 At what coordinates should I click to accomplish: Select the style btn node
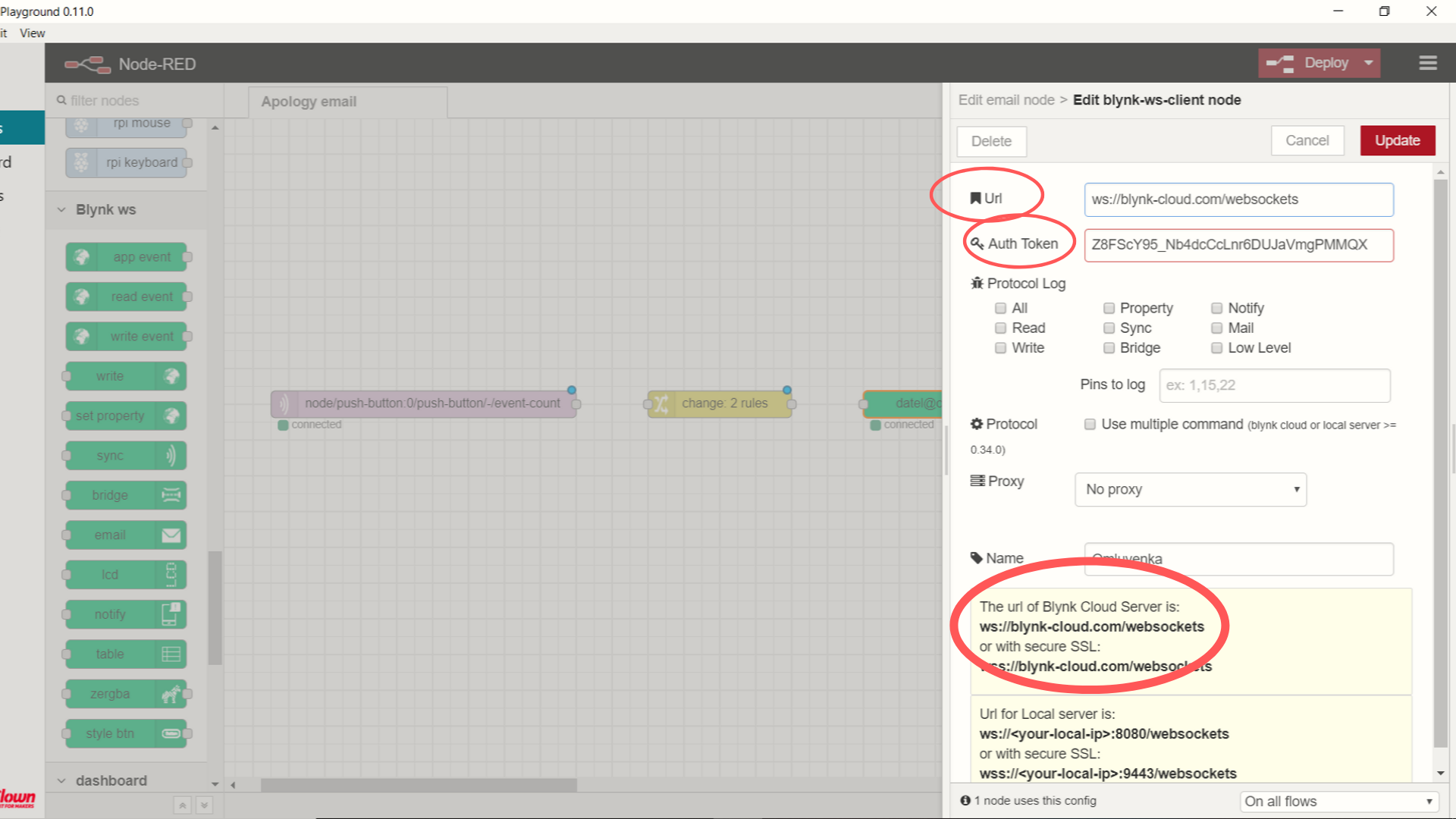[x=126, y=733]
